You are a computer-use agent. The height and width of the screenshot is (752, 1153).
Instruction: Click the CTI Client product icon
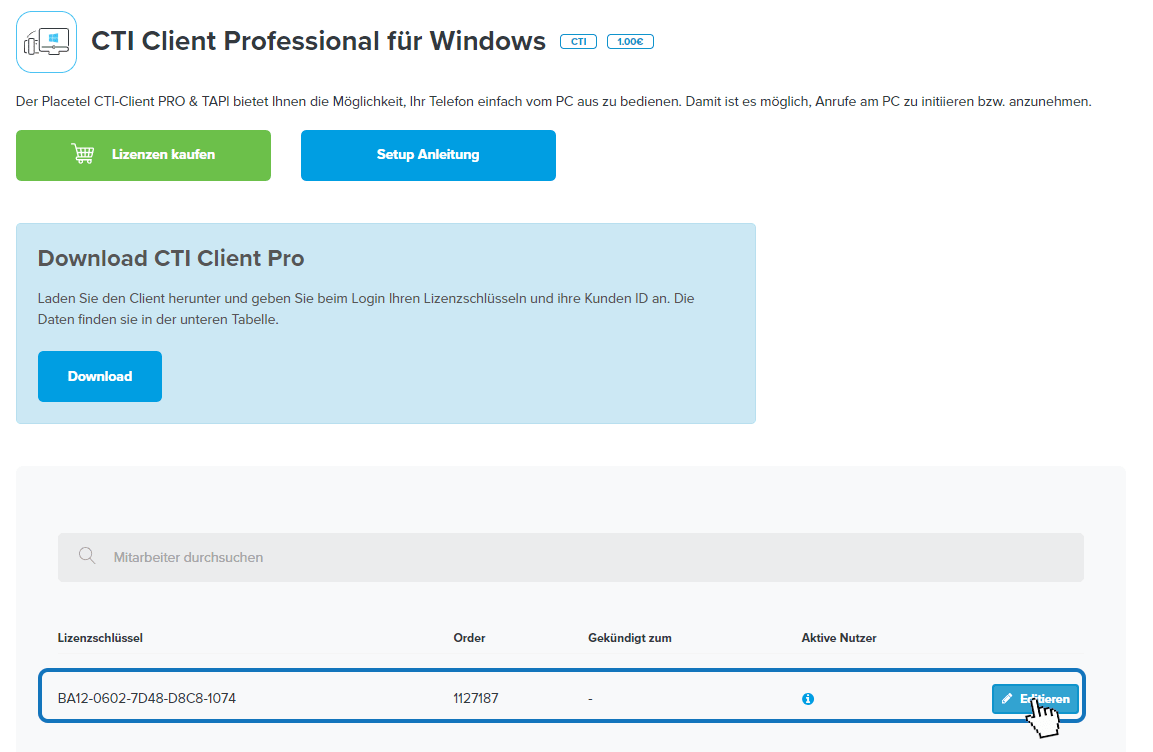(x=46, y=42)
